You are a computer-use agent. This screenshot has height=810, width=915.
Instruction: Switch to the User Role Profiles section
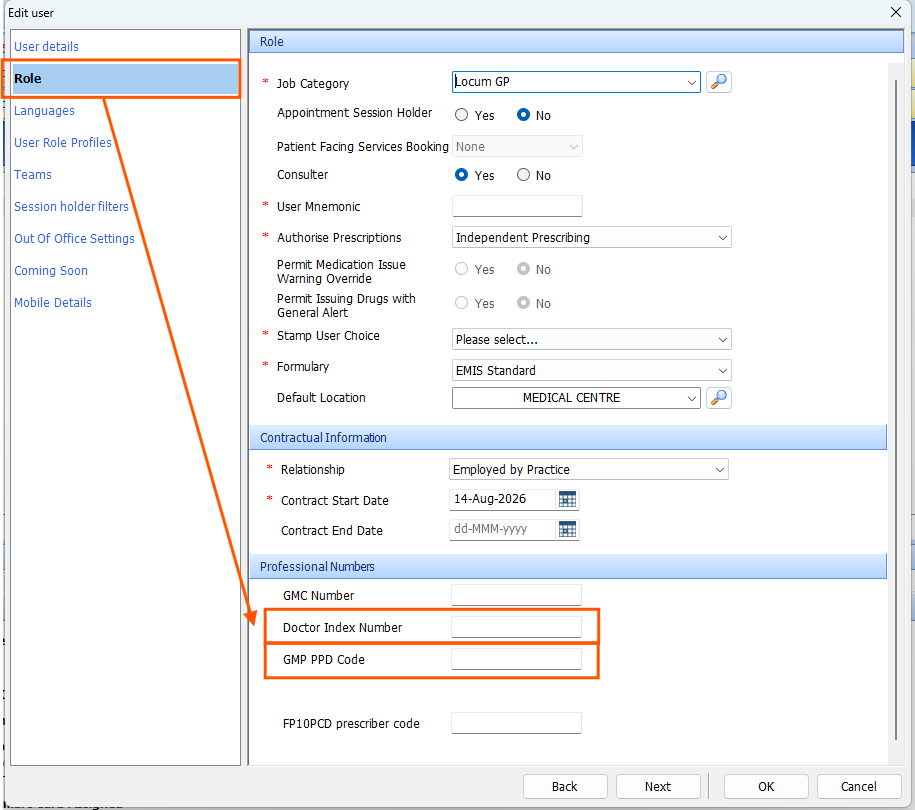[x=62, y=143]
